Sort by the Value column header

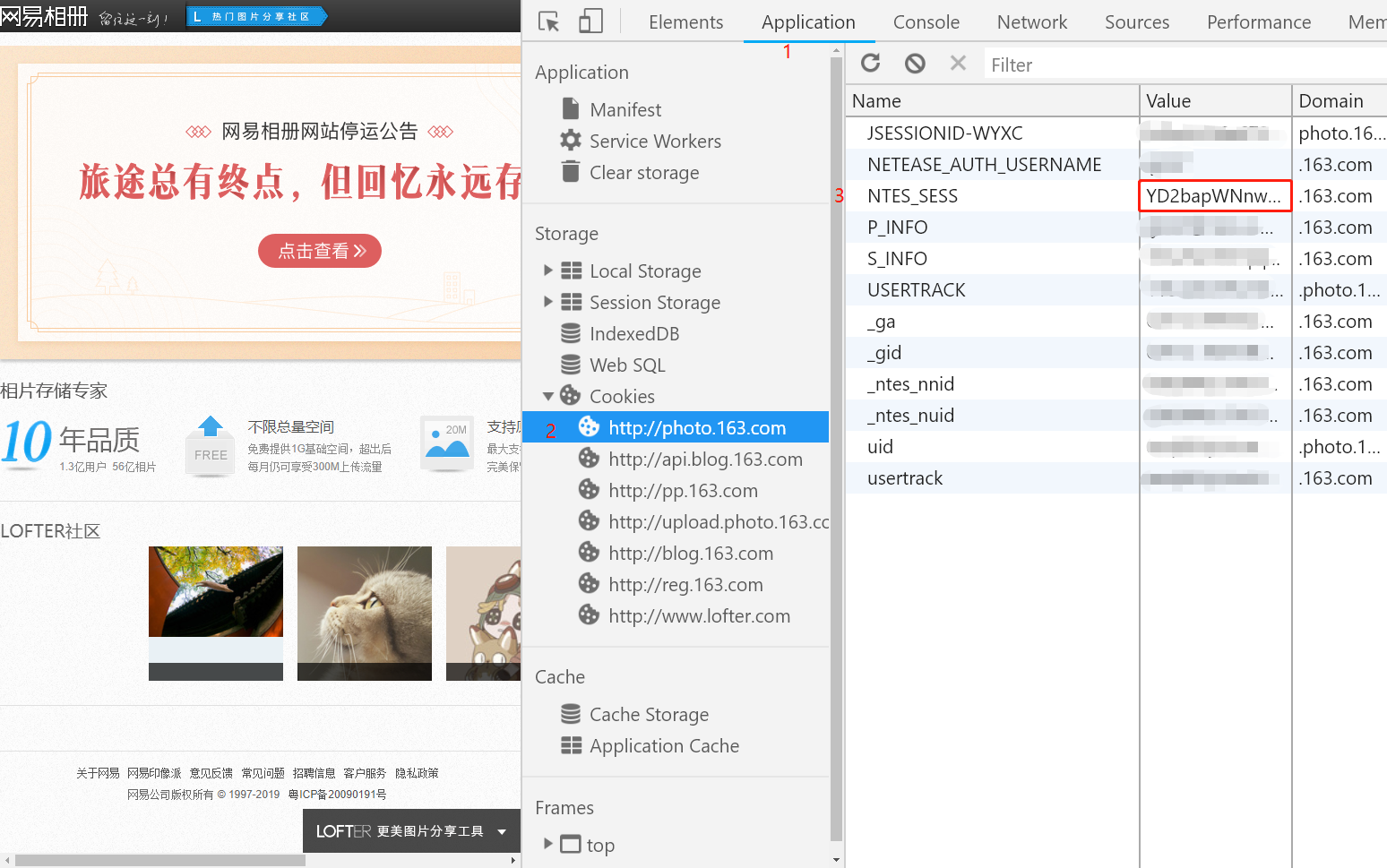[x=1215, y=100]
